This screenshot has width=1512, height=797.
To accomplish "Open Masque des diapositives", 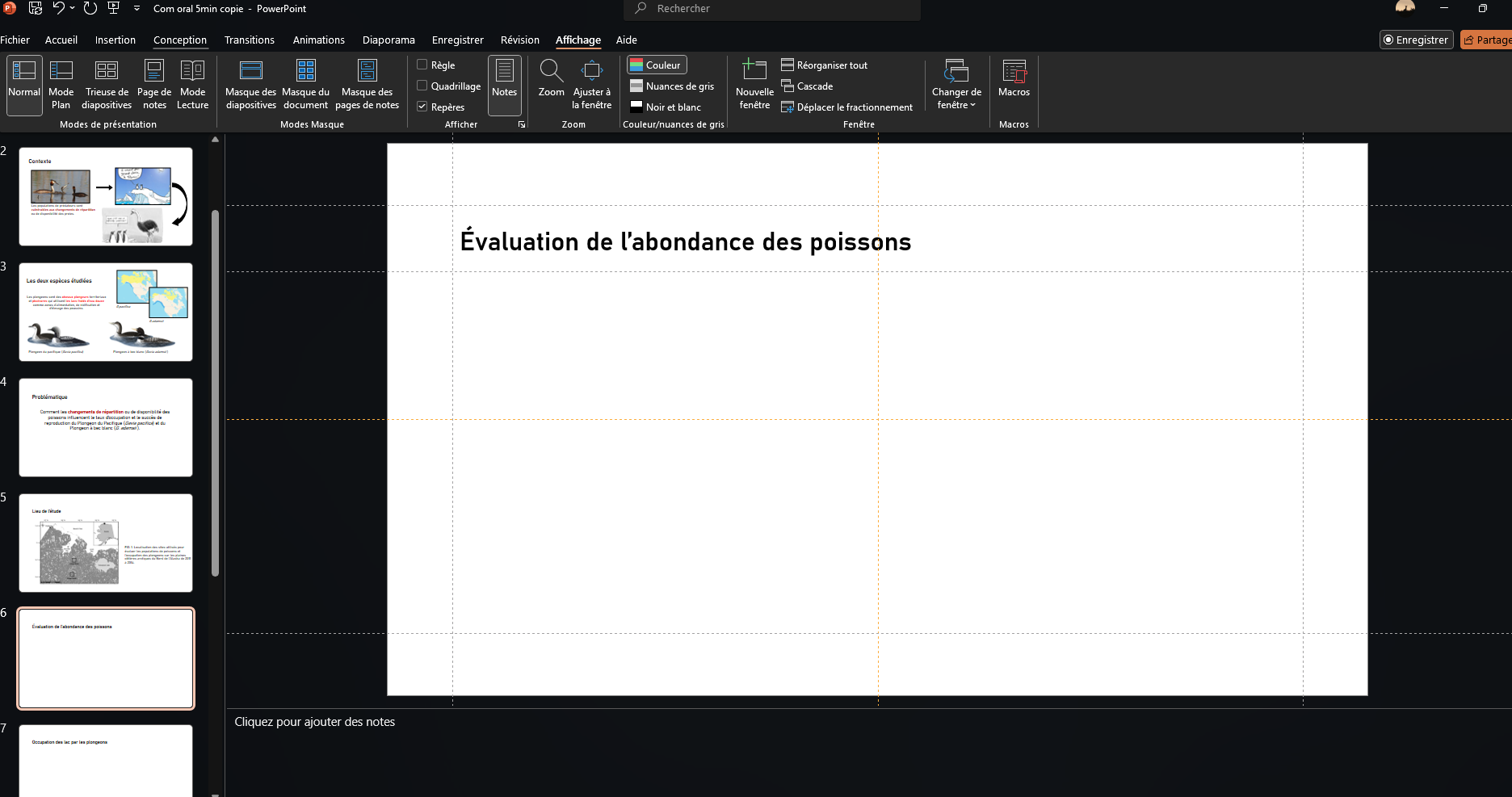I will coord(250,85).
